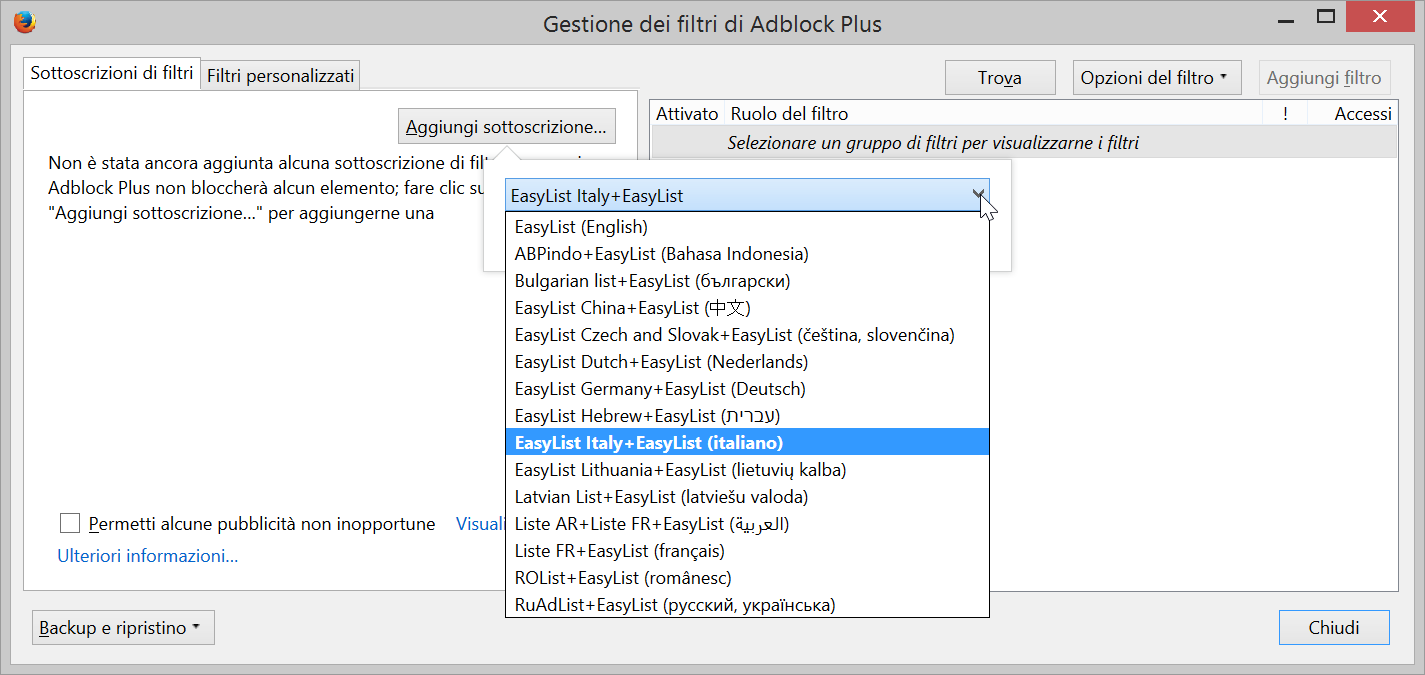This screenshot has height=675, width=1425.
Task: Click the Trova button
Action: click(x=1000, y=78)
